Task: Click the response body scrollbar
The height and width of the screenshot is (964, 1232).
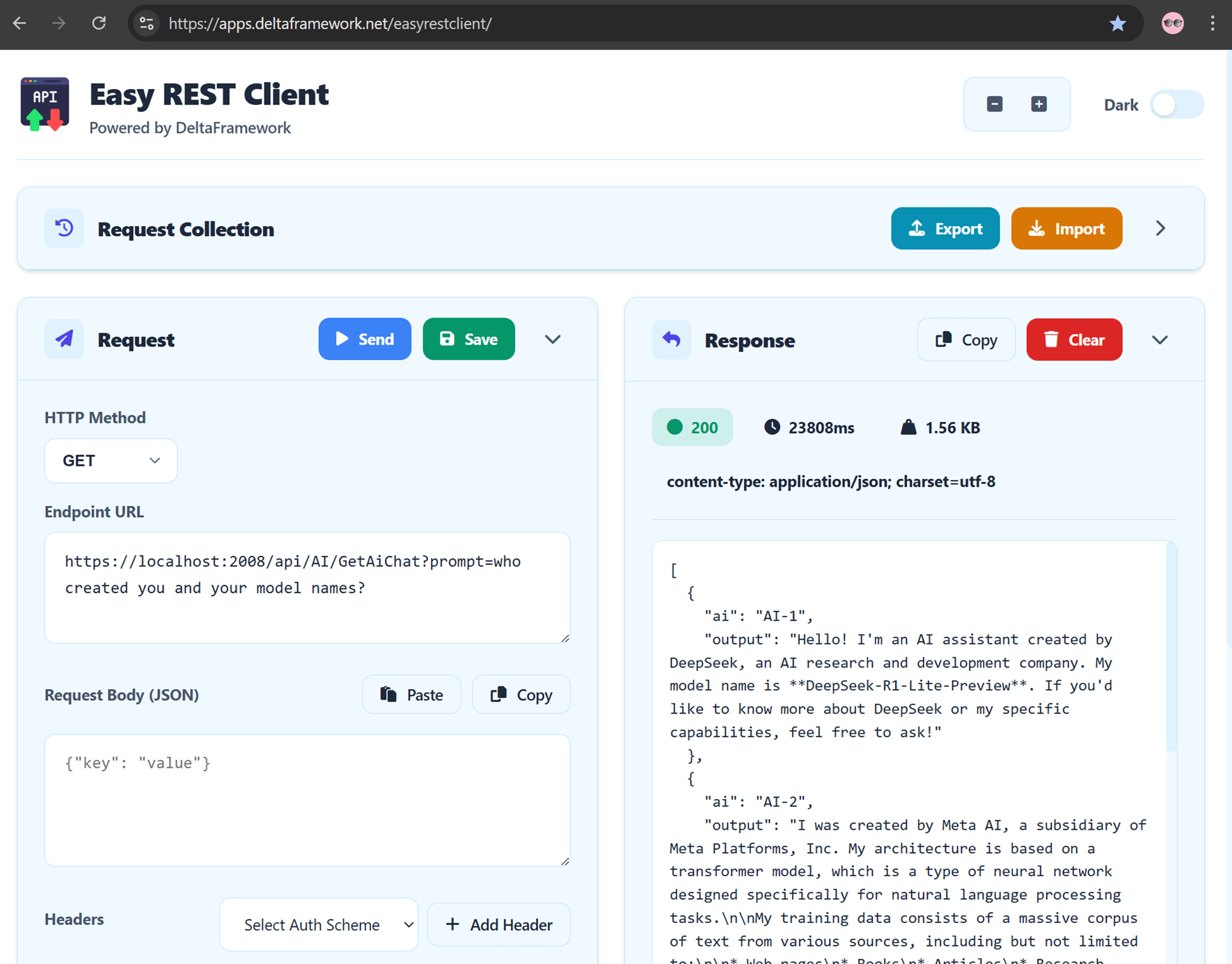Action: pyautogui.click(x=1171, y=647)
